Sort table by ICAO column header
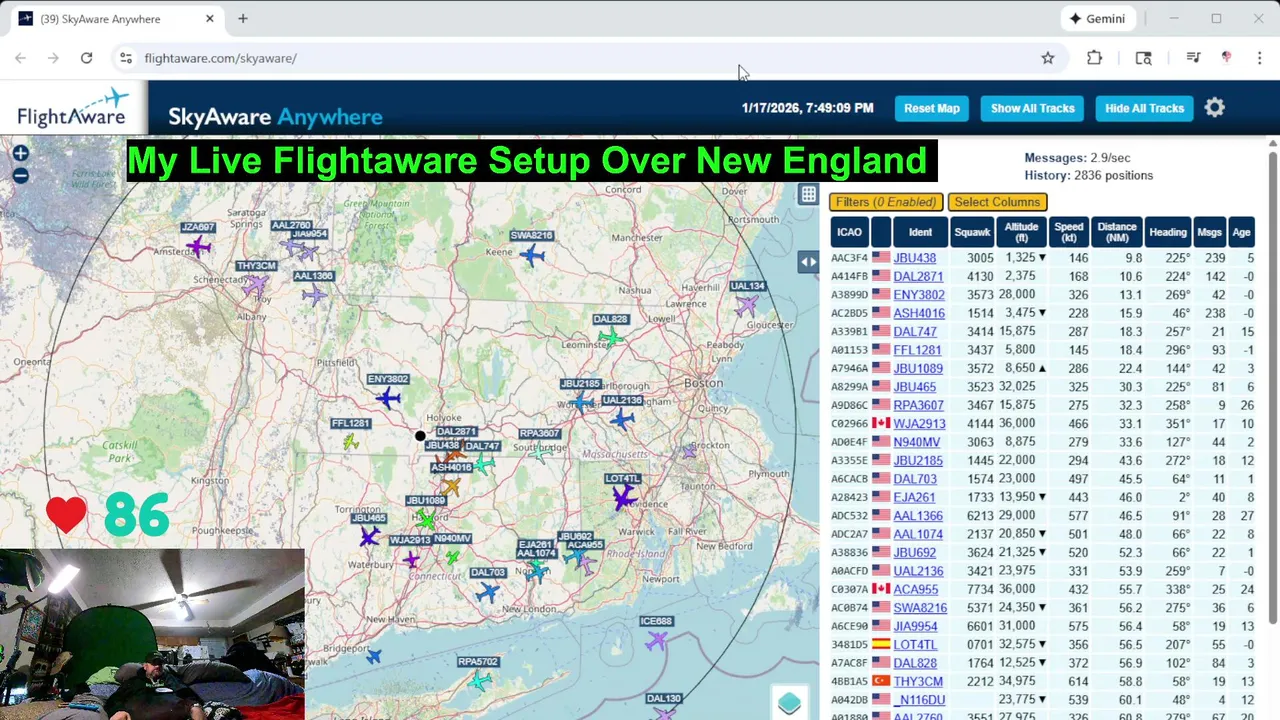This screenshot has height=720, width=1280. (x=849, y=232)
